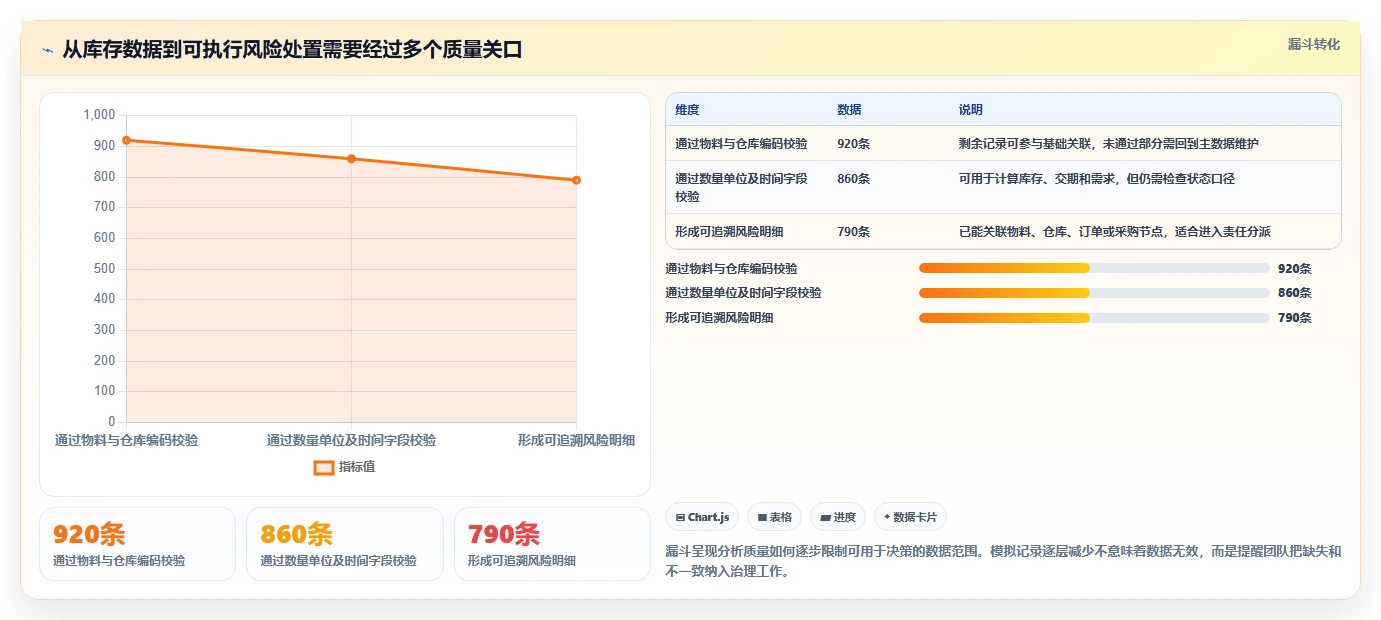Click the 790条 value beside the third progress bar
The width and height of the screenshot is (1381, 620).
coord(1294,318)
